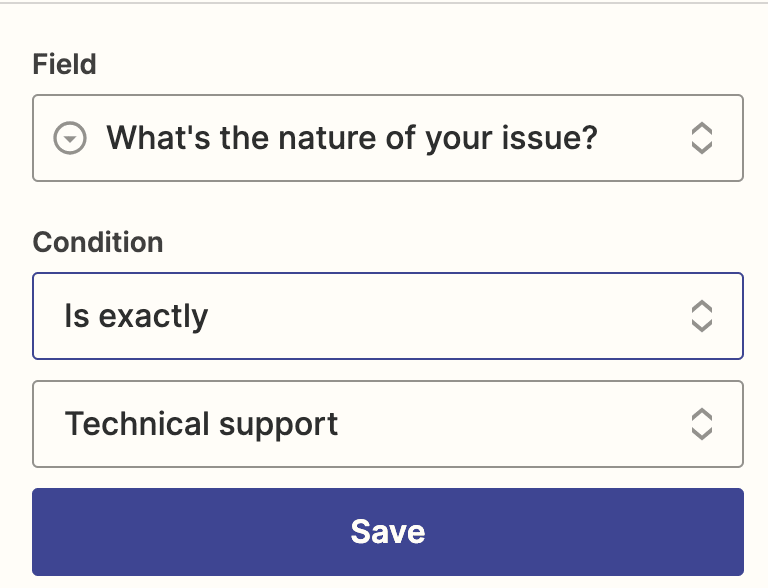This screenshot has height=588, width=768.
Task: Save the filter condition
Action: 388,532
